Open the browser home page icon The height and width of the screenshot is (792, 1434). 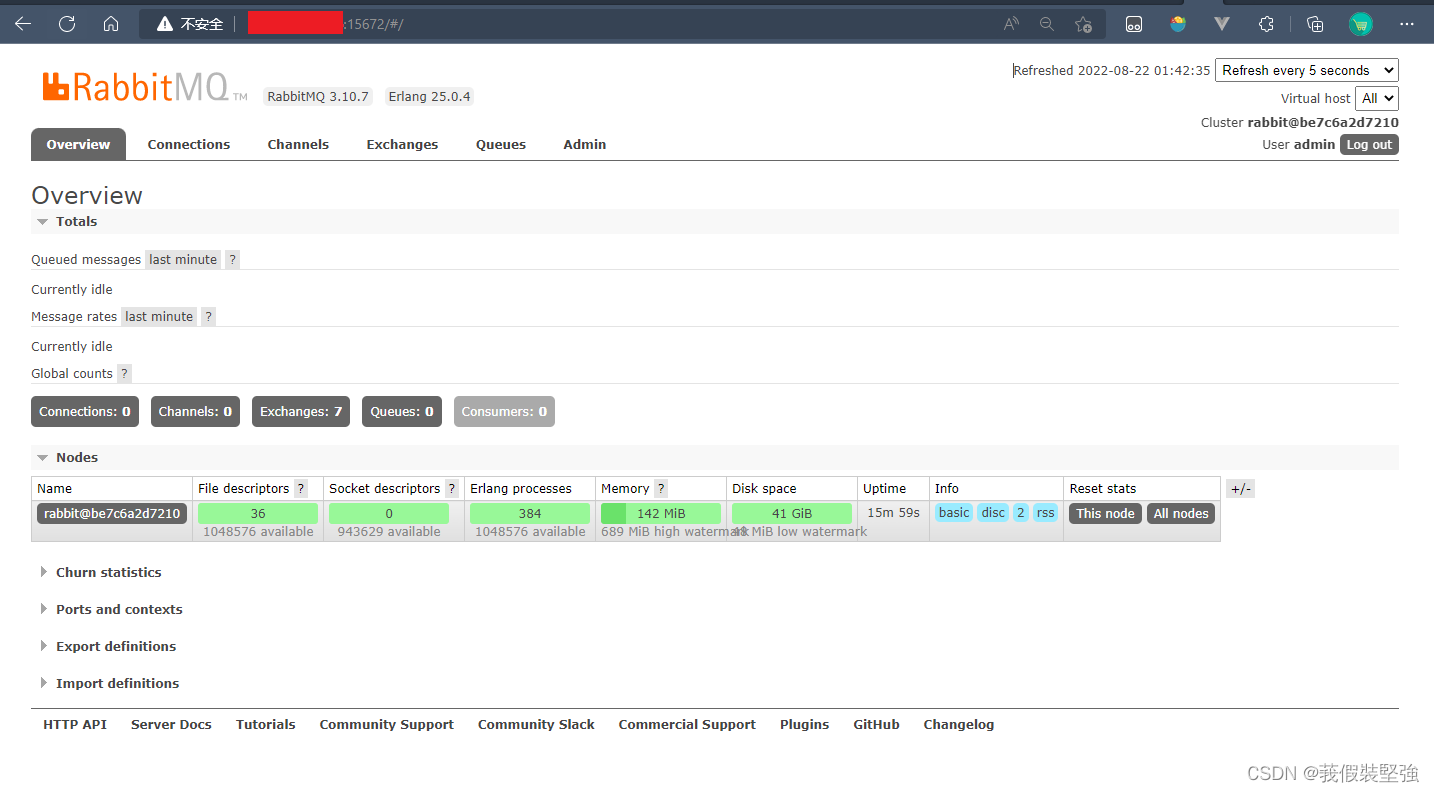[x=111, y=24]
